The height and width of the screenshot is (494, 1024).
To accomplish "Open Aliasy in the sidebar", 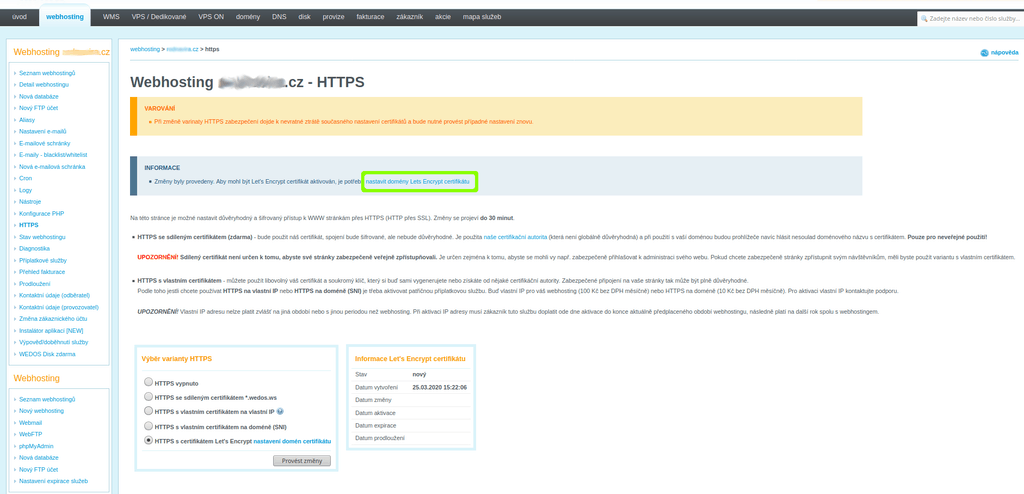I will (27, 120).
